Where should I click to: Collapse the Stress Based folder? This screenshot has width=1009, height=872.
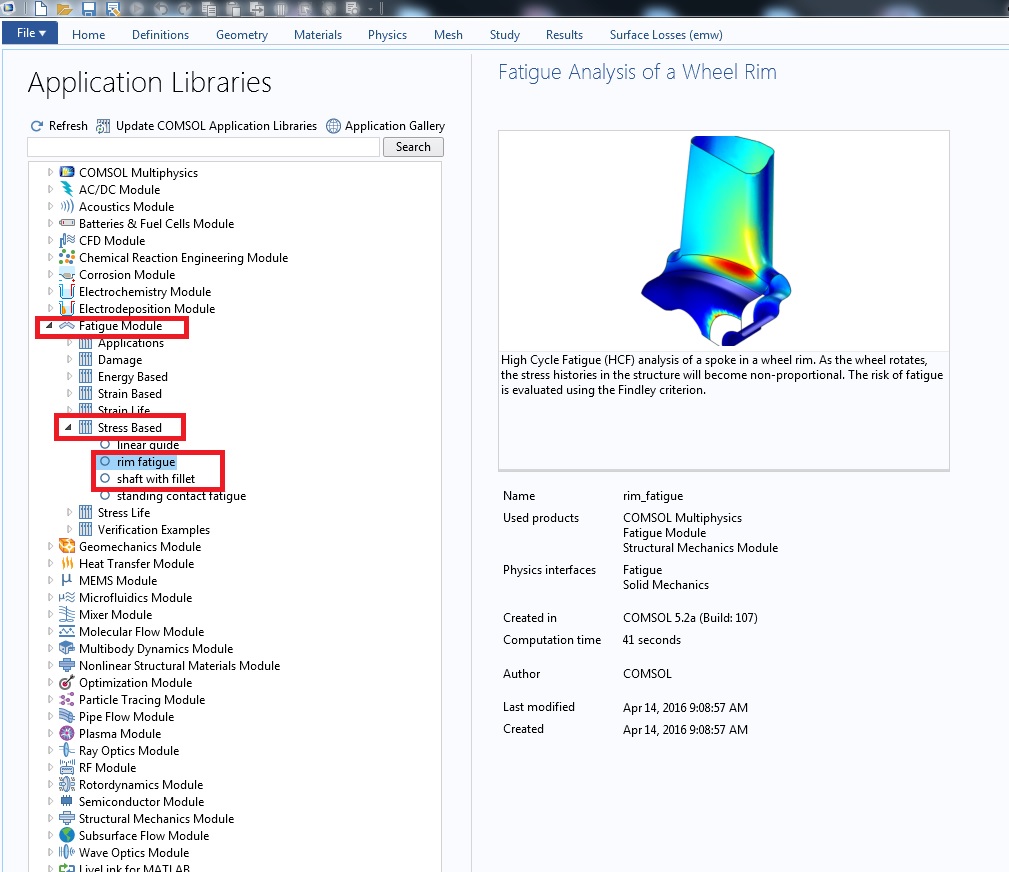point(69,428)
